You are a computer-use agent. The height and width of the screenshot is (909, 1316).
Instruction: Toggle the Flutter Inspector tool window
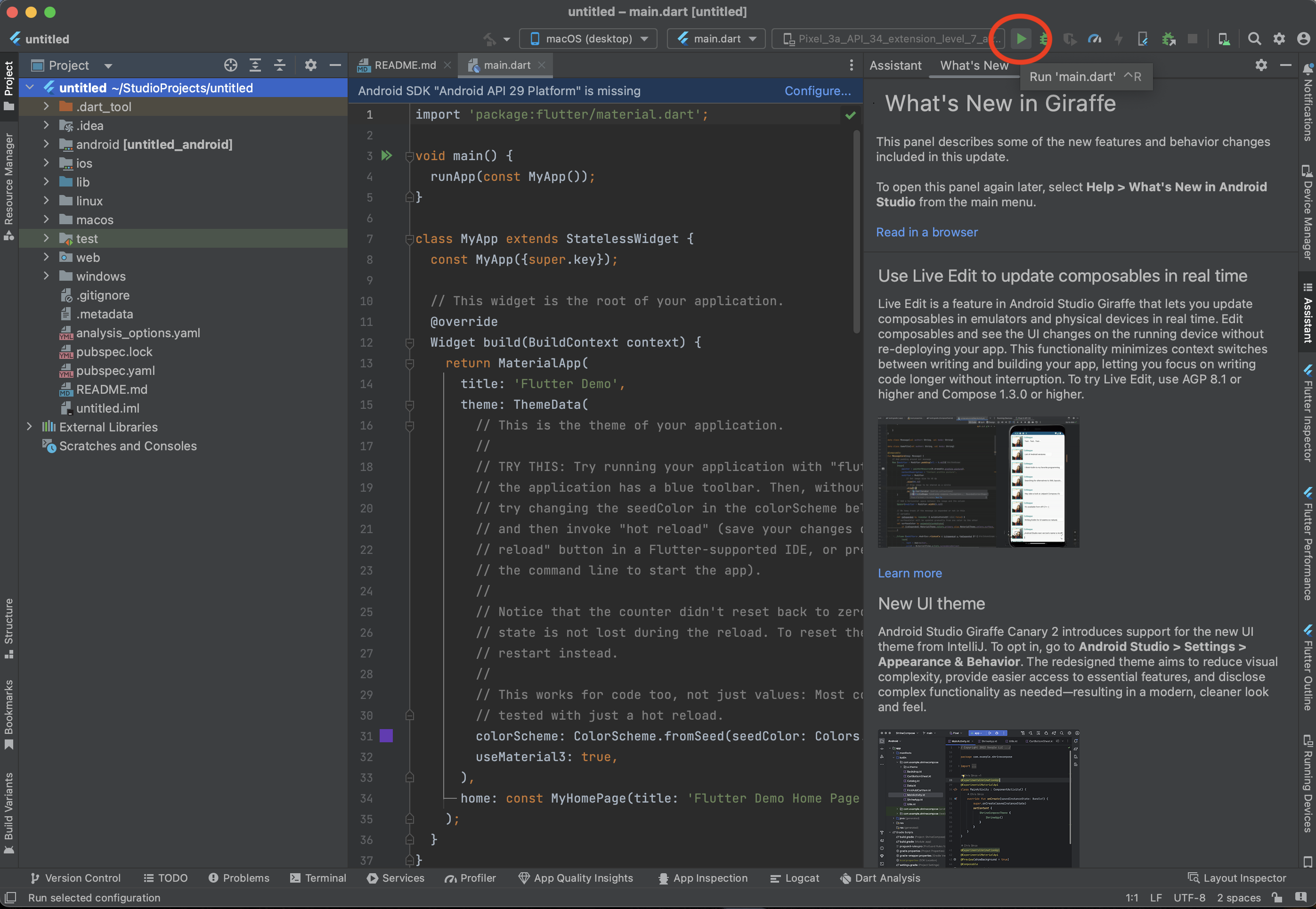[x=1308, y=413]
